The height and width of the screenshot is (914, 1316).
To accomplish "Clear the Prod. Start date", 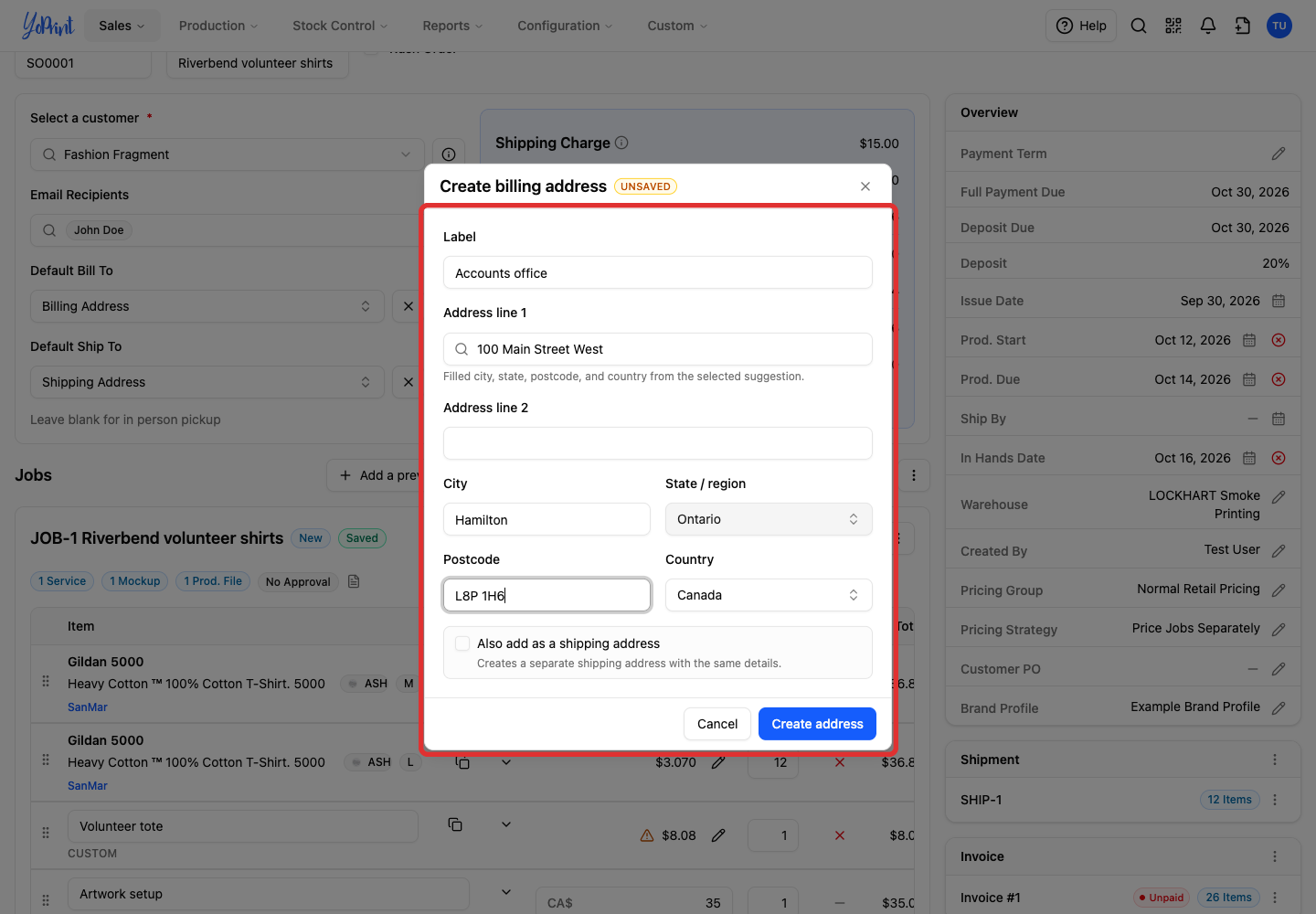I will pos(1279,340).
